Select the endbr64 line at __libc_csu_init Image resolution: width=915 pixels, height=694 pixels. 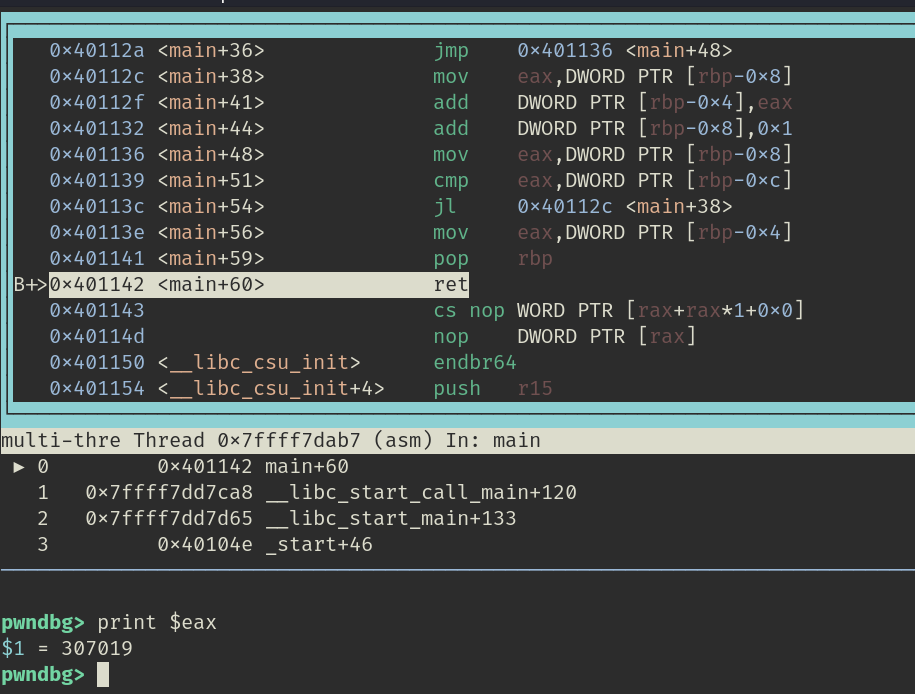tap(283, 362)
